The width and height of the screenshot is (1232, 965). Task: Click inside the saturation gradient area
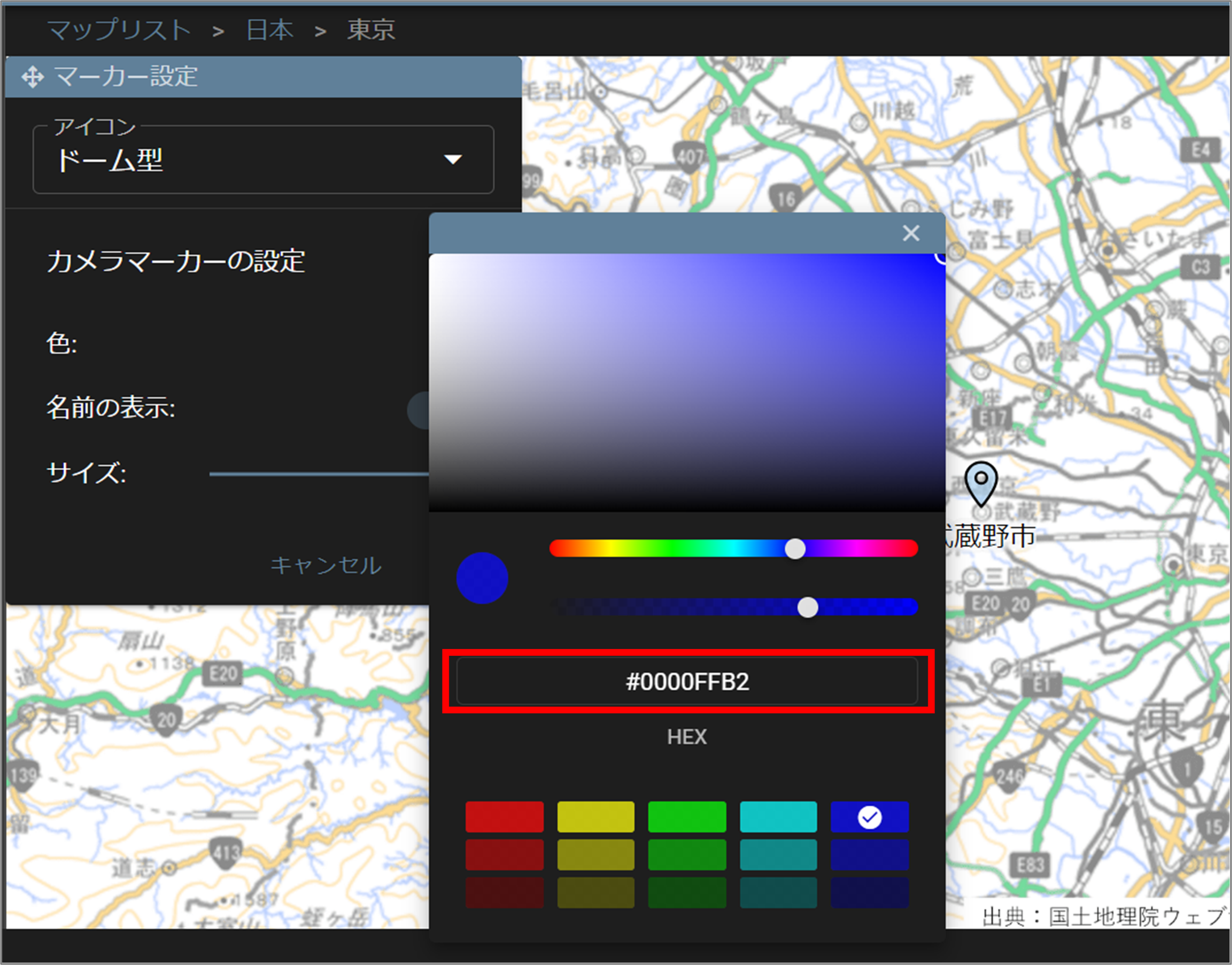(687, 383)
